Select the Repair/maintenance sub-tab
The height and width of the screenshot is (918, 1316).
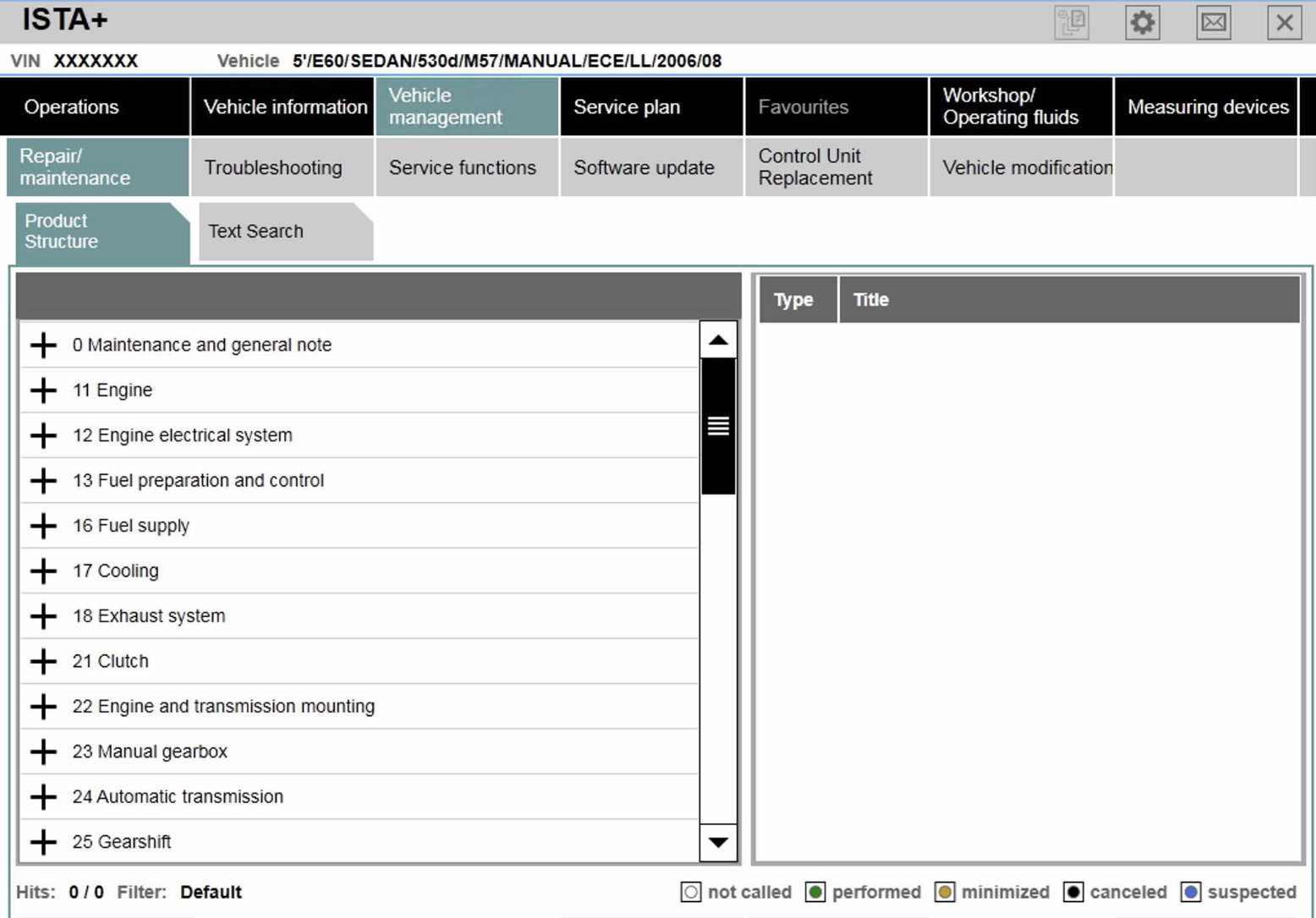97,167
